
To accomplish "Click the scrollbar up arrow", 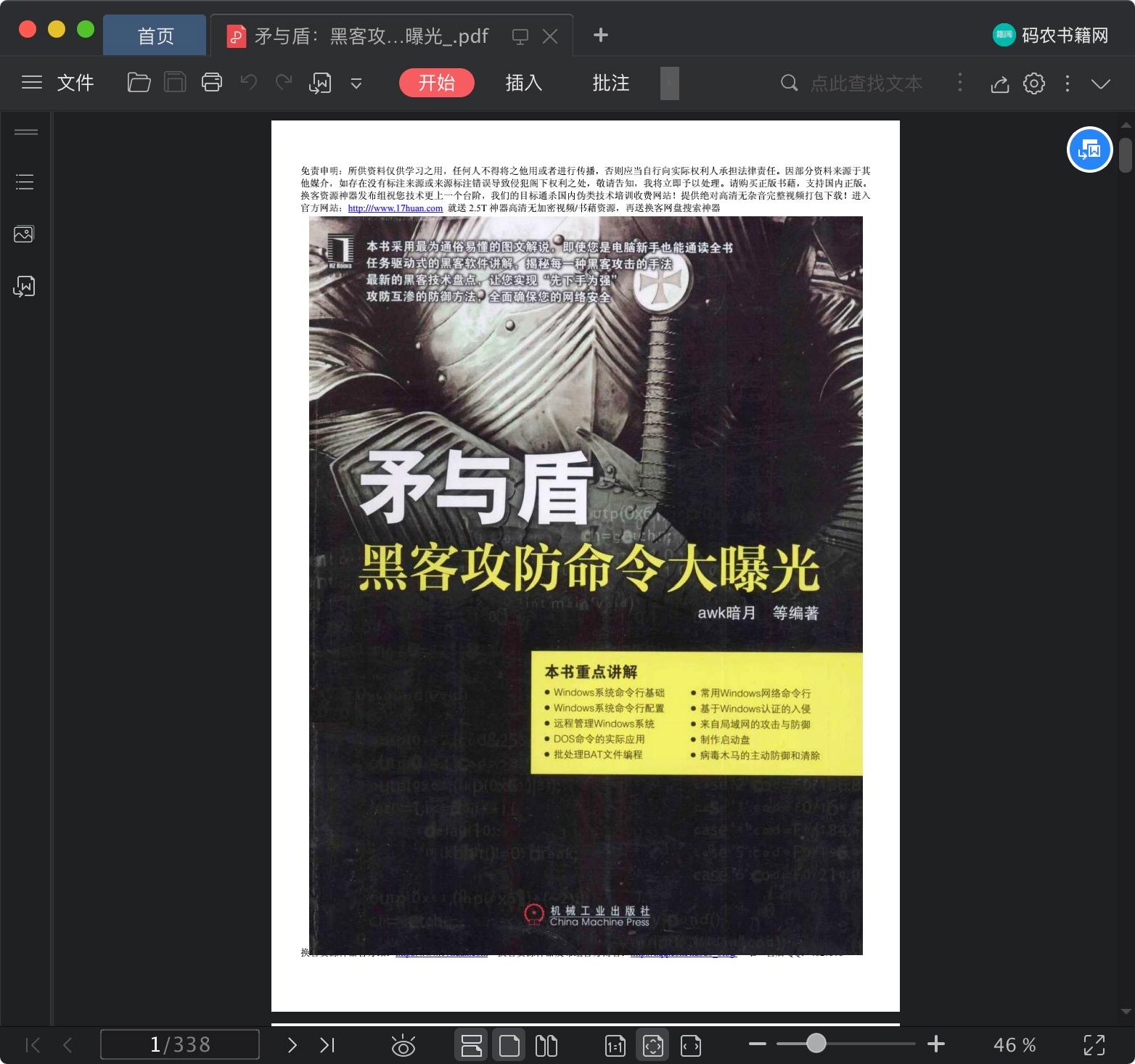I will pos(1126,126).
